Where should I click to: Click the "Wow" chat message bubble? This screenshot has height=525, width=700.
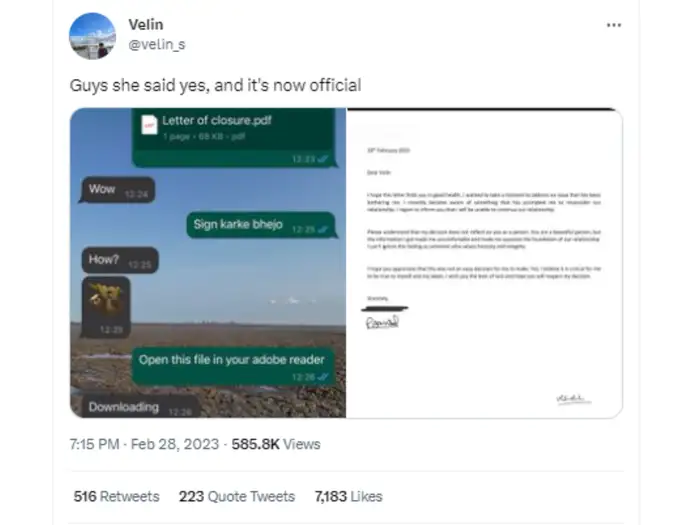(117, 190)
